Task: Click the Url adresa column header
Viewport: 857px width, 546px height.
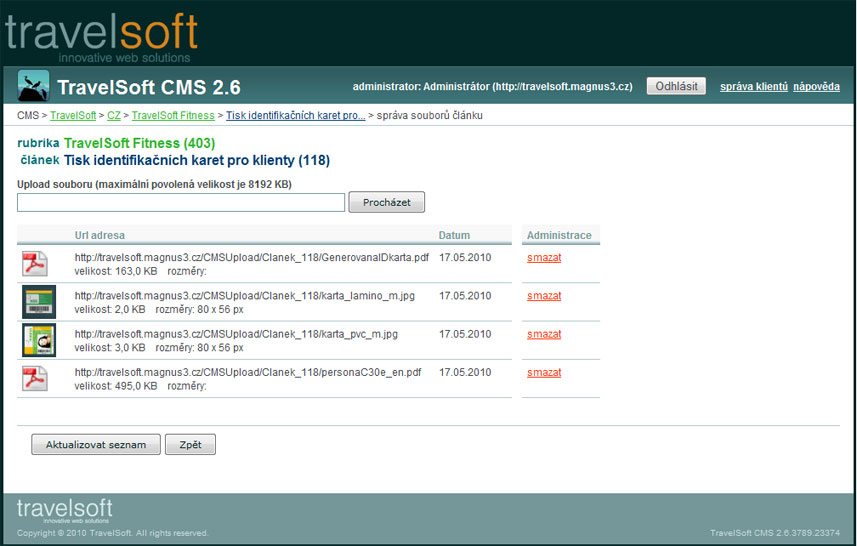Action: pyautogui.click(x=99, y=235)
